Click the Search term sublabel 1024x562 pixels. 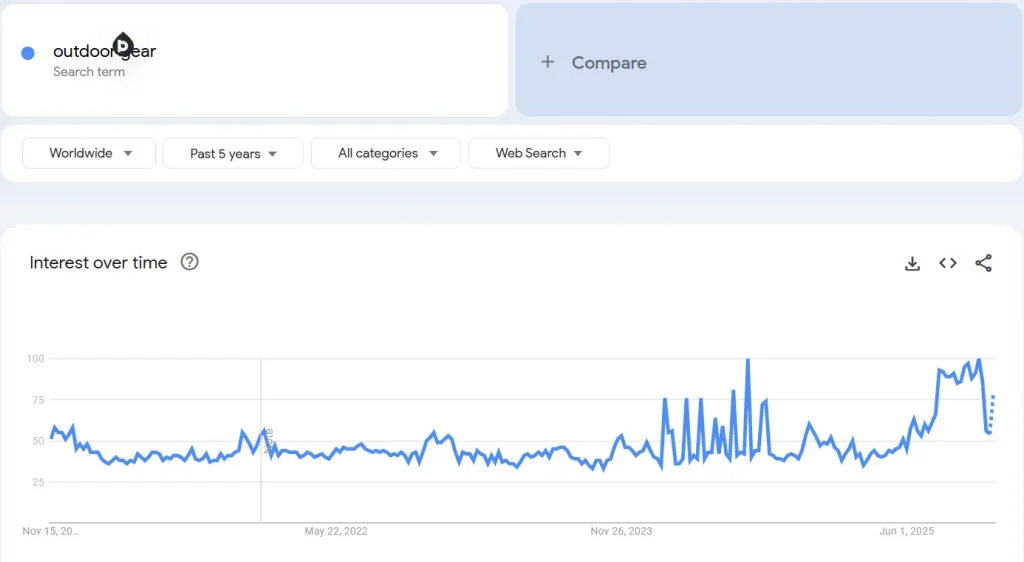click(x=89, y=72)
